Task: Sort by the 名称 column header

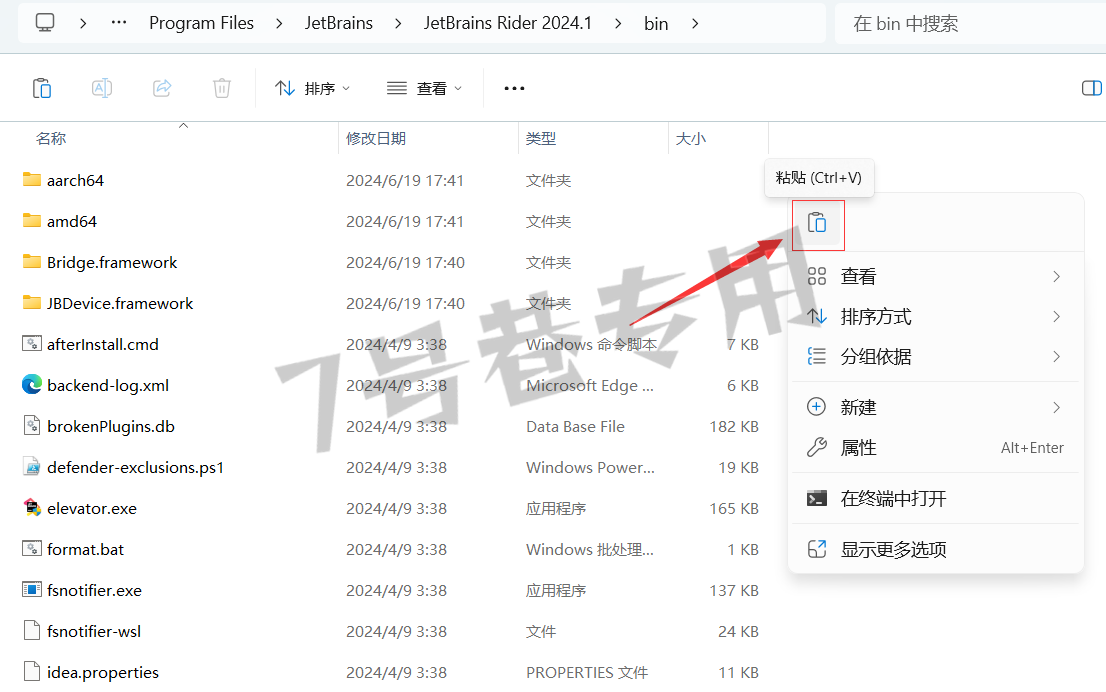Action: (51, 139)
